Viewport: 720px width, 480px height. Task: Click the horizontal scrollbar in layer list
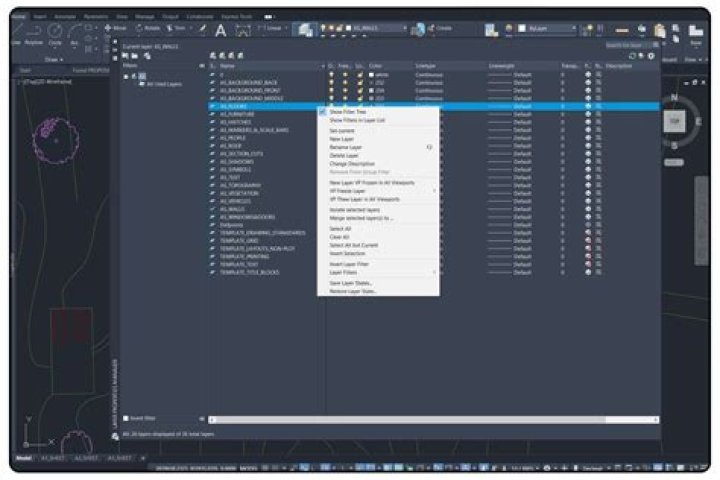point(420,418)
